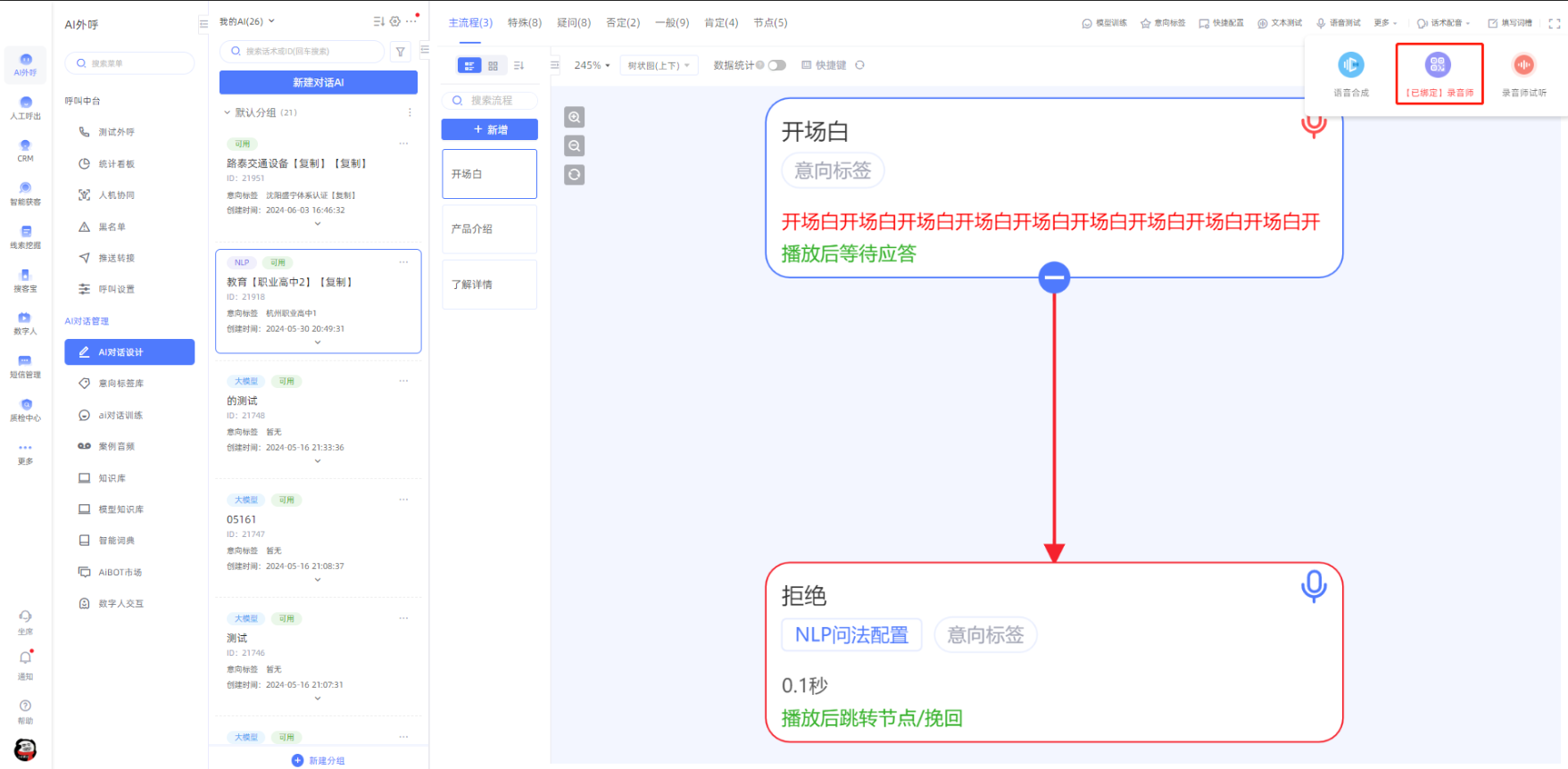Open the 短信管理 module in left rail

25,367
